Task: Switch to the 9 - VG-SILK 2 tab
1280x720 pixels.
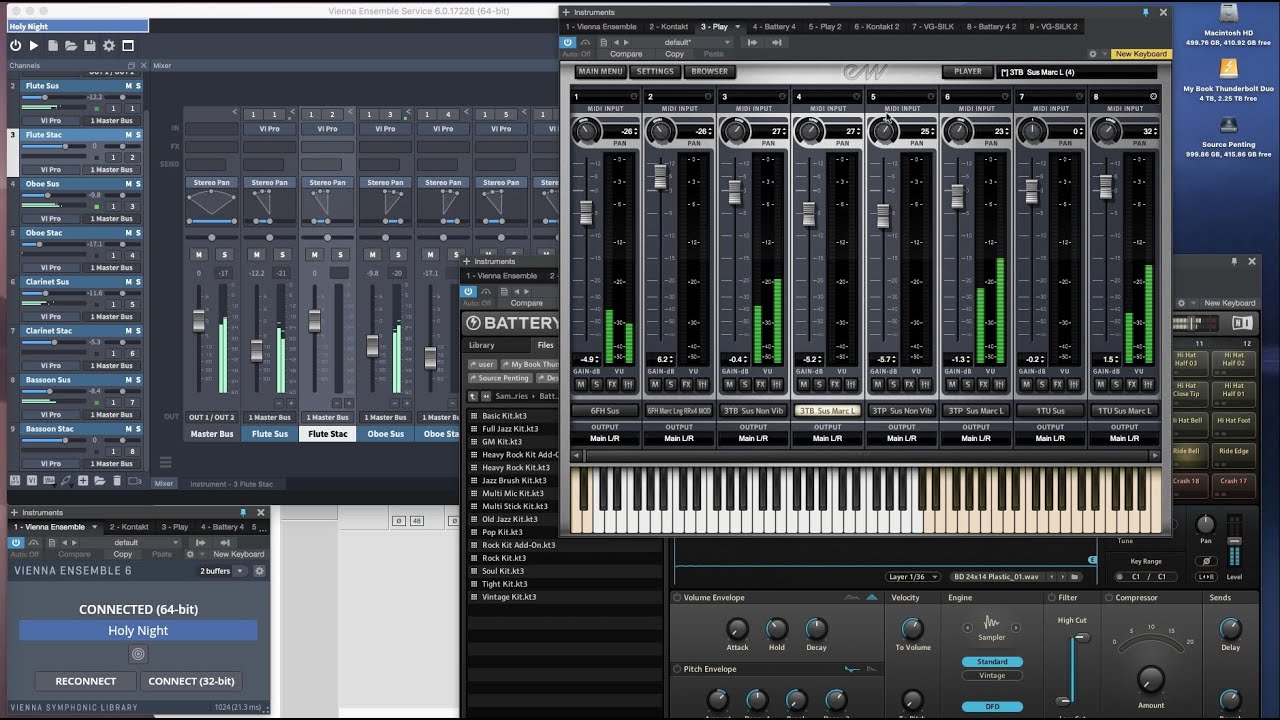Action: [1053, 27]
